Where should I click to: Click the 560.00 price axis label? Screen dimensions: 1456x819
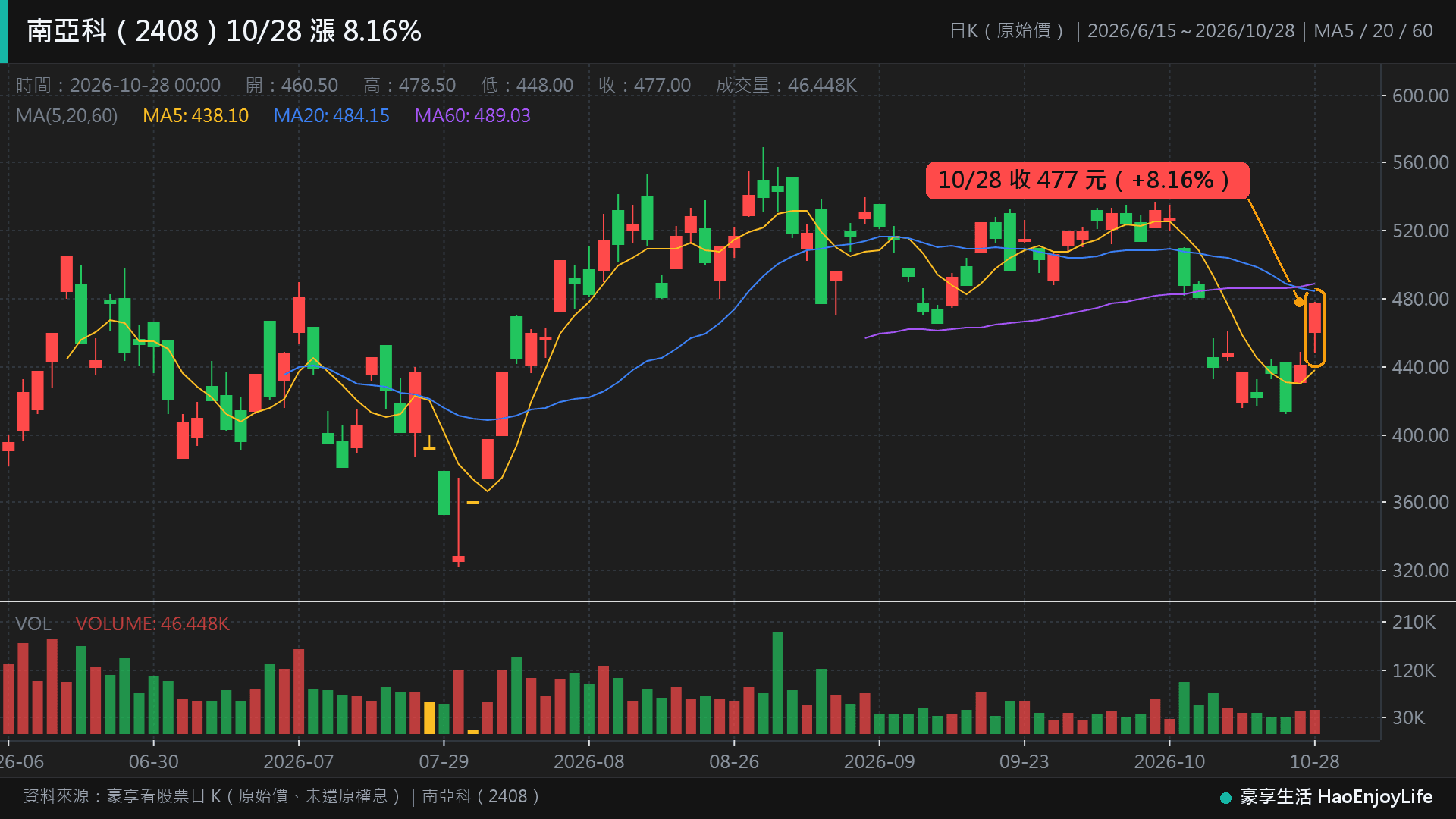(x=1420, y=162)
